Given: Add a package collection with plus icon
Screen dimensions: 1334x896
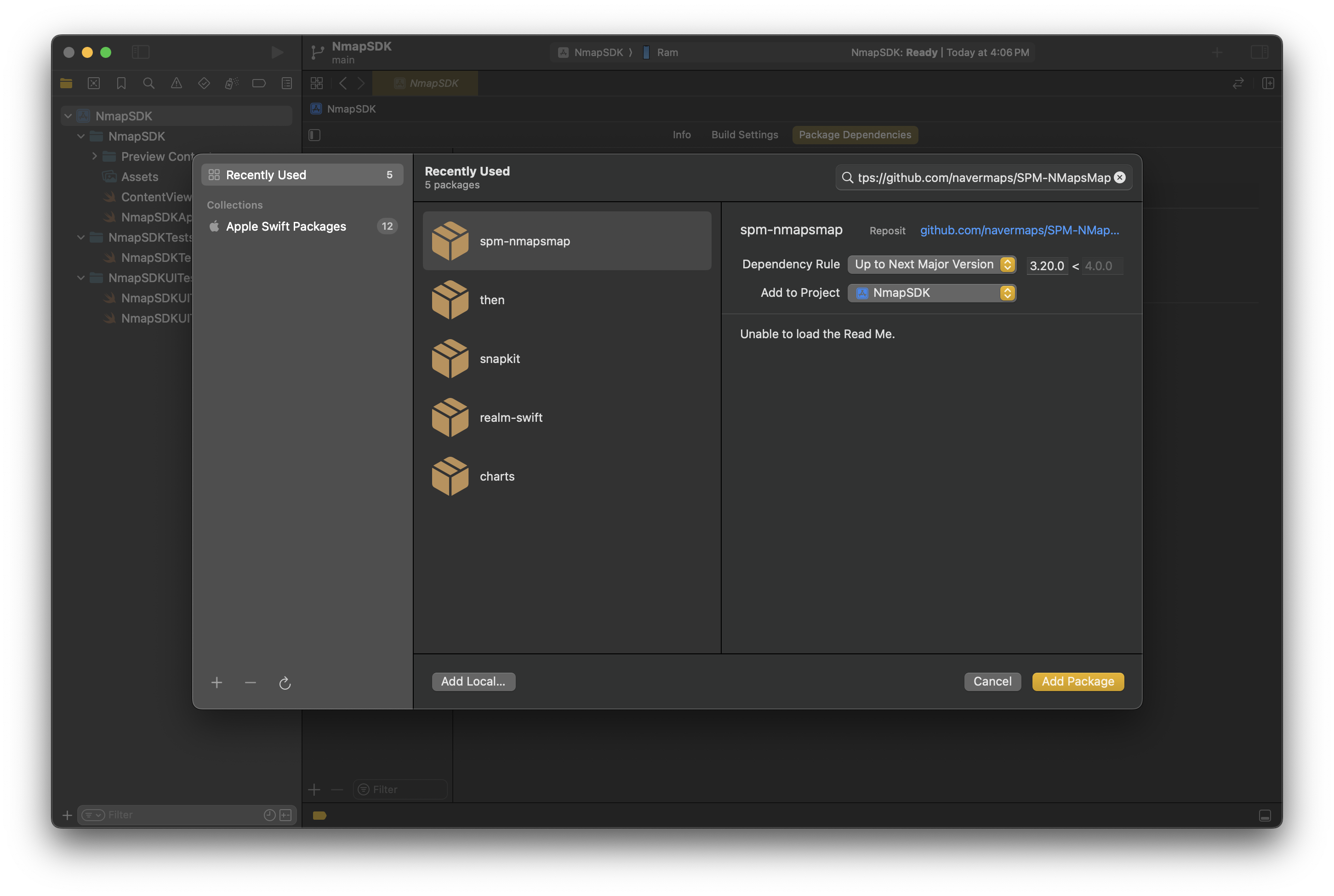Looking at the screenshot, I should (217, 683).
